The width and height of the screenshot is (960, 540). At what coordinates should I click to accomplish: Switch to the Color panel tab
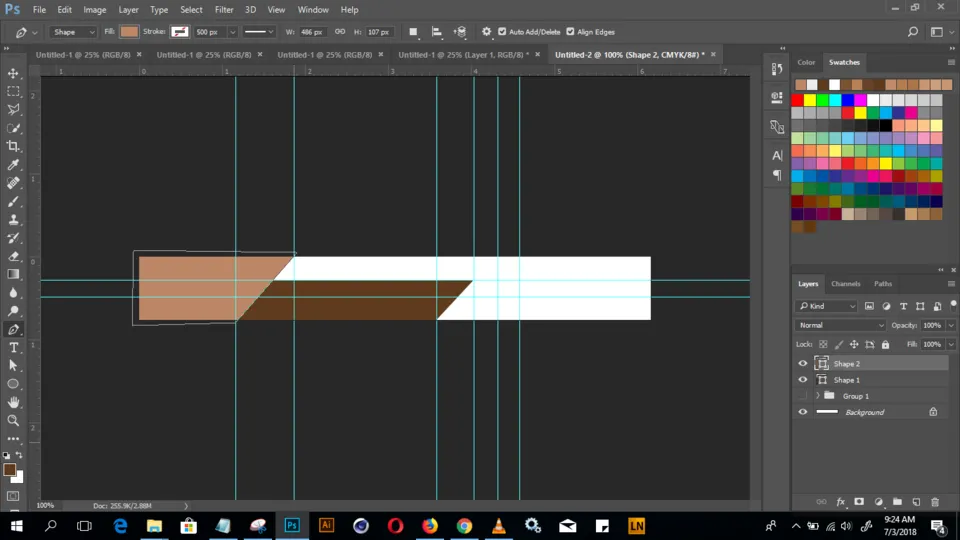point(806,62)
